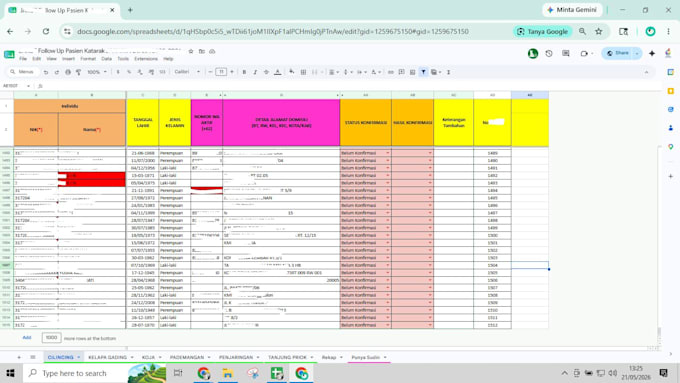Open the all sheets list
This screenshot has height=383, width=680.
point(33,357)
